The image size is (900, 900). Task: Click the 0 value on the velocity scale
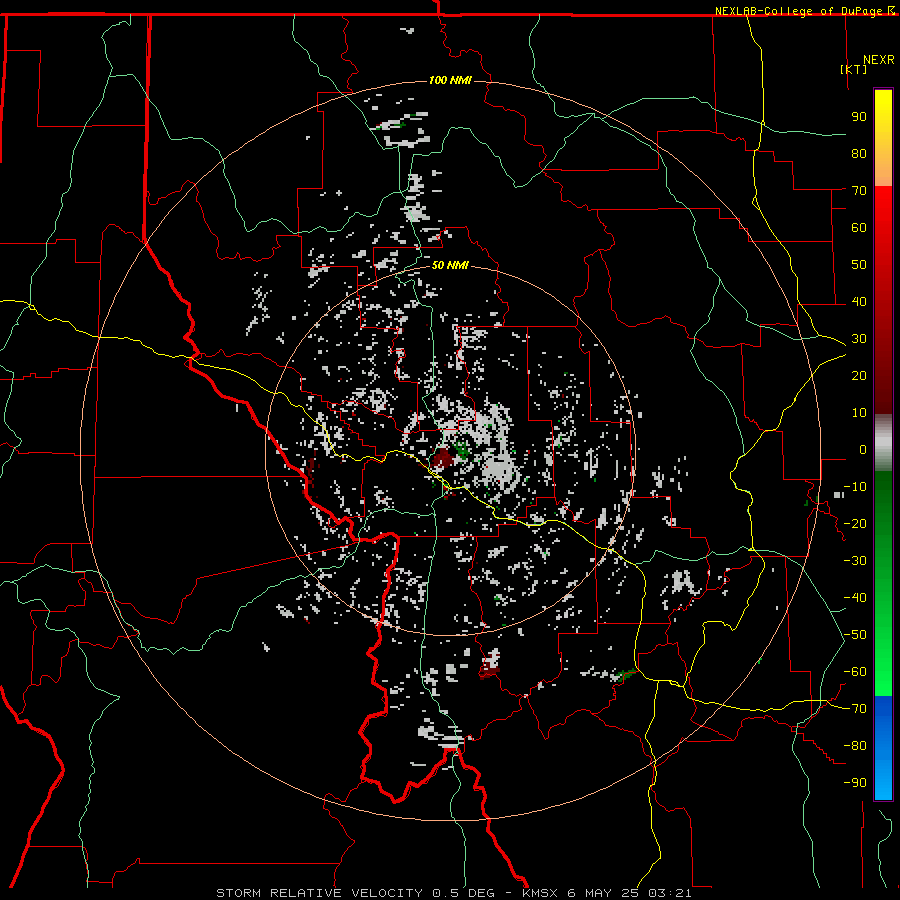(863, 450)
